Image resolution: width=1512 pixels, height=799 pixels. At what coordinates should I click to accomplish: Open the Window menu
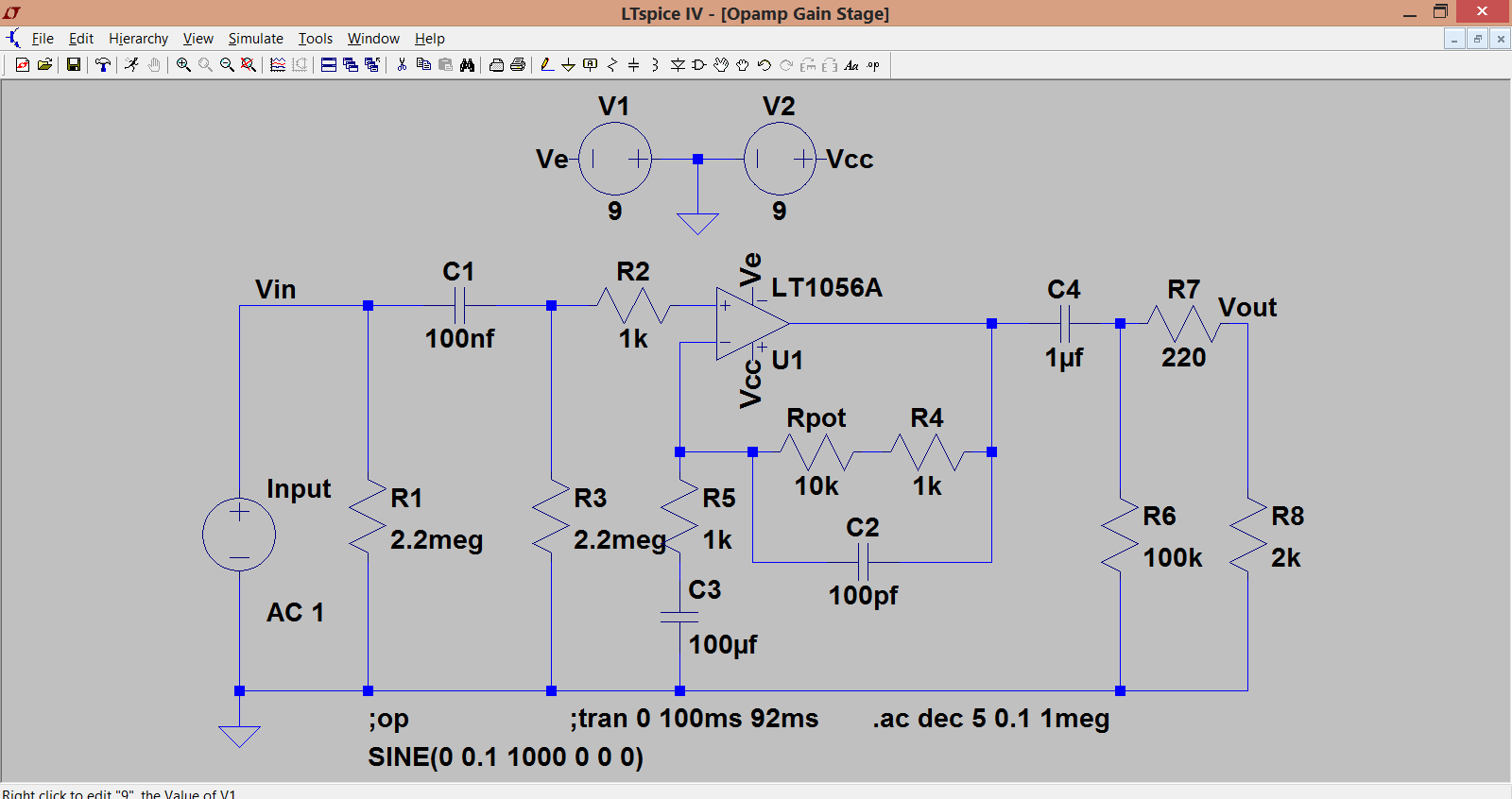click(x=373, y=38)
